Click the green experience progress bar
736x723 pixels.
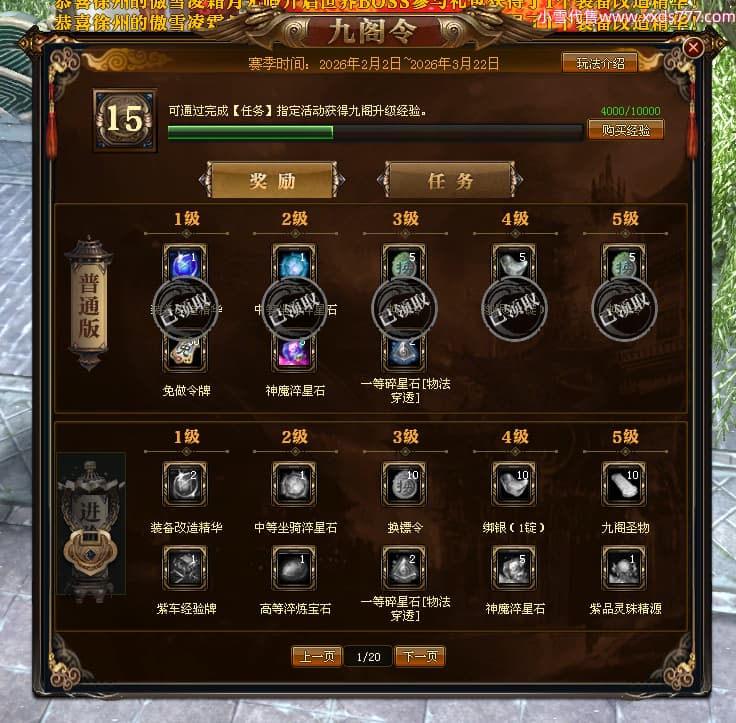[375, 132]
